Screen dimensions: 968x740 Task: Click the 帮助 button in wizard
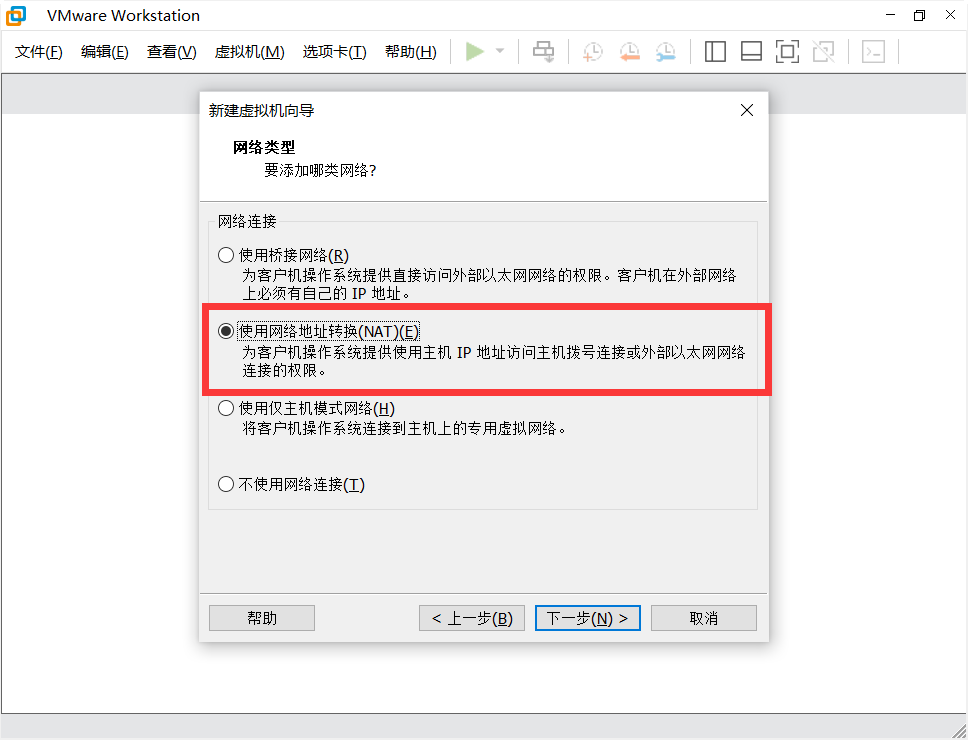click(262, 618)
